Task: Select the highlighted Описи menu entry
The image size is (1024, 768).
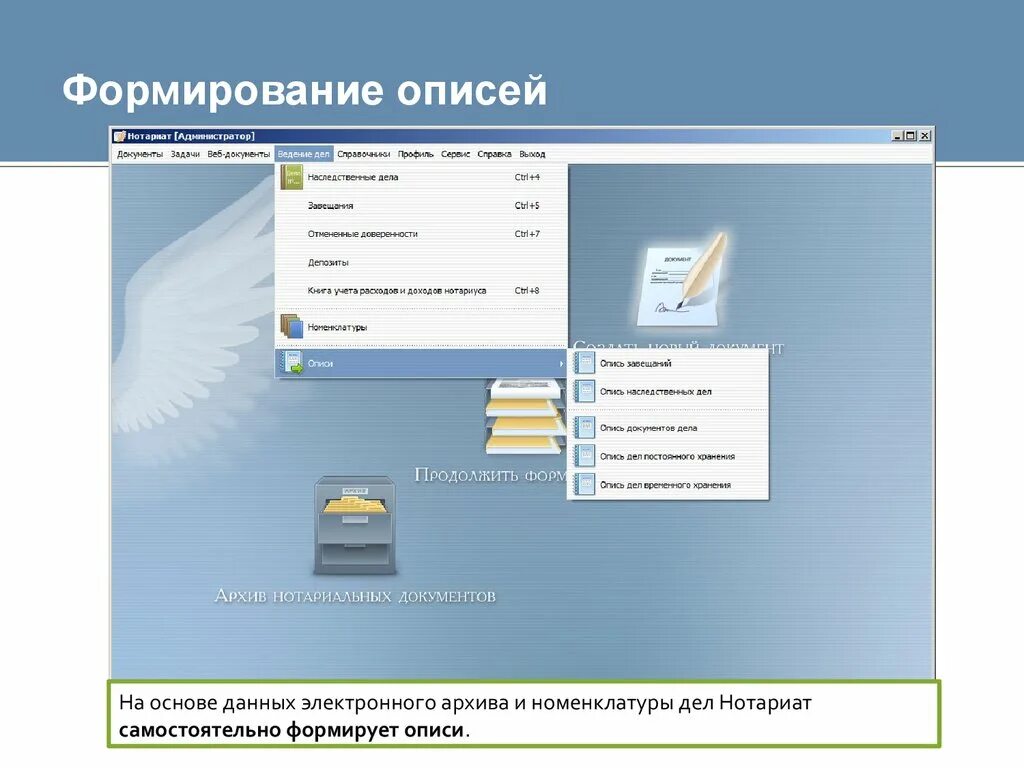Action: (x=421, y=363)
